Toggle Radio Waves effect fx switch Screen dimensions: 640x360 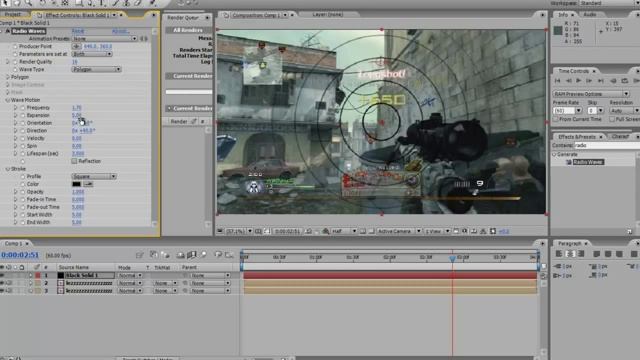coord(7,31)
